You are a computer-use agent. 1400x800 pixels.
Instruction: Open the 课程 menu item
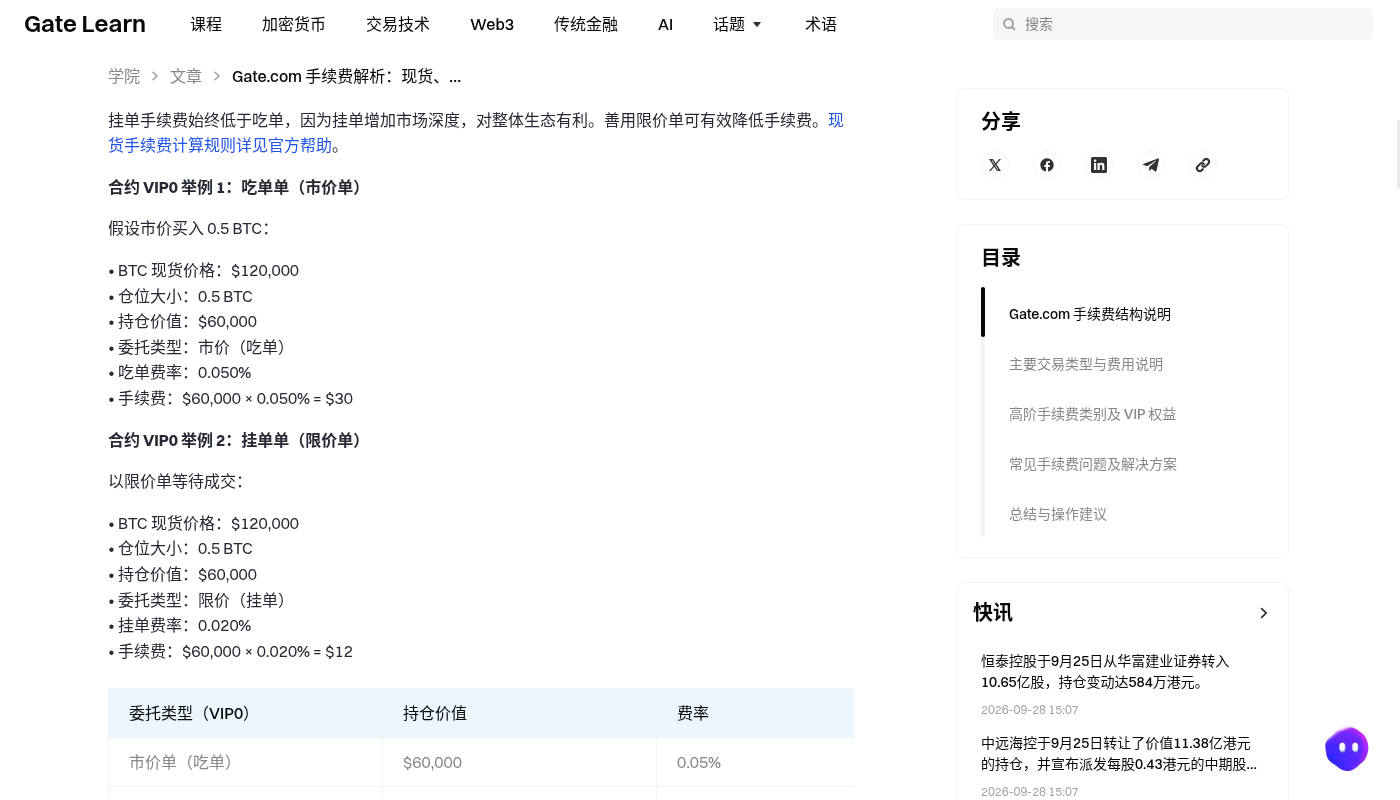tap(206, 24)
